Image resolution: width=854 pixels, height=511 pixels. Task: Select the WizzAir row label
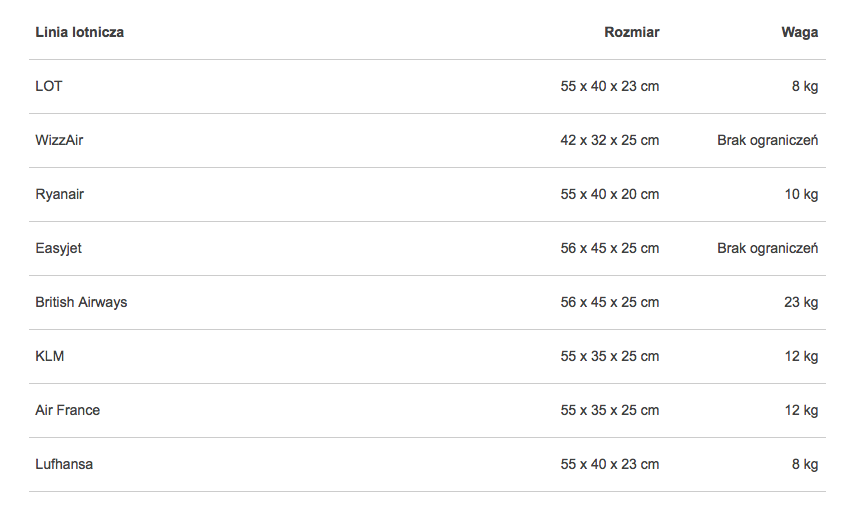(59, 140)
